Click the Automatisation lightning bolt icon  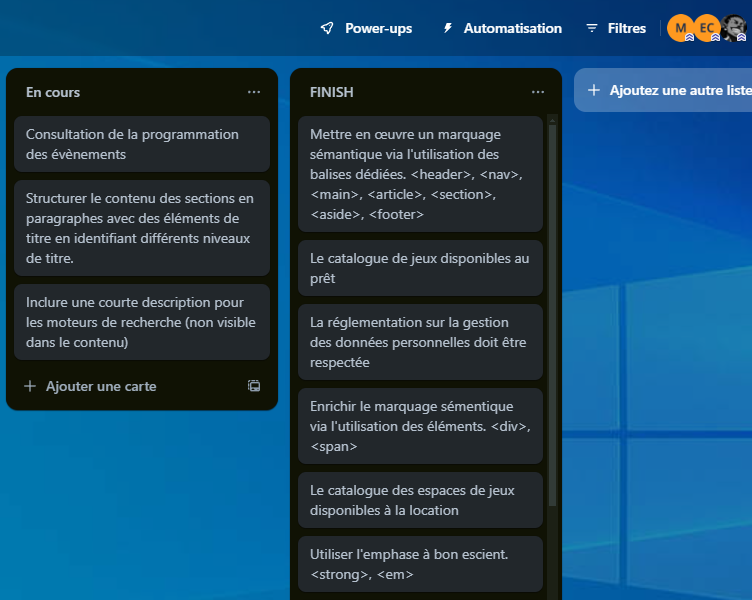447,28
